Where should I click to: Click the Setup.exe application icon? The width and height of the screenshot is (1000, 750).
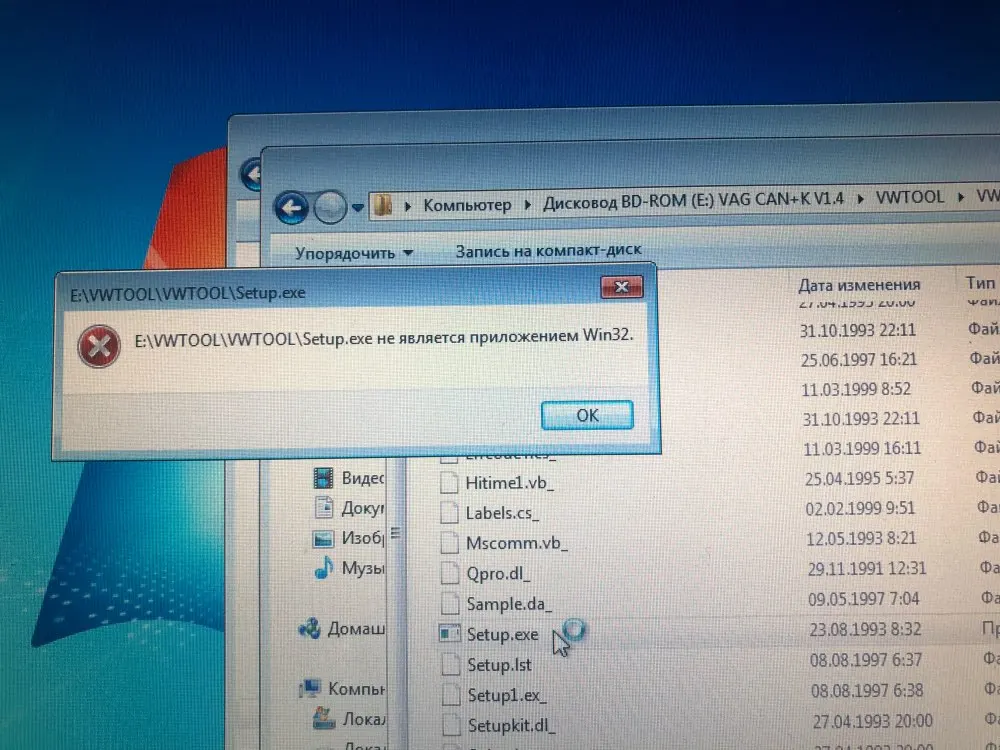click(x=450, y=634)
